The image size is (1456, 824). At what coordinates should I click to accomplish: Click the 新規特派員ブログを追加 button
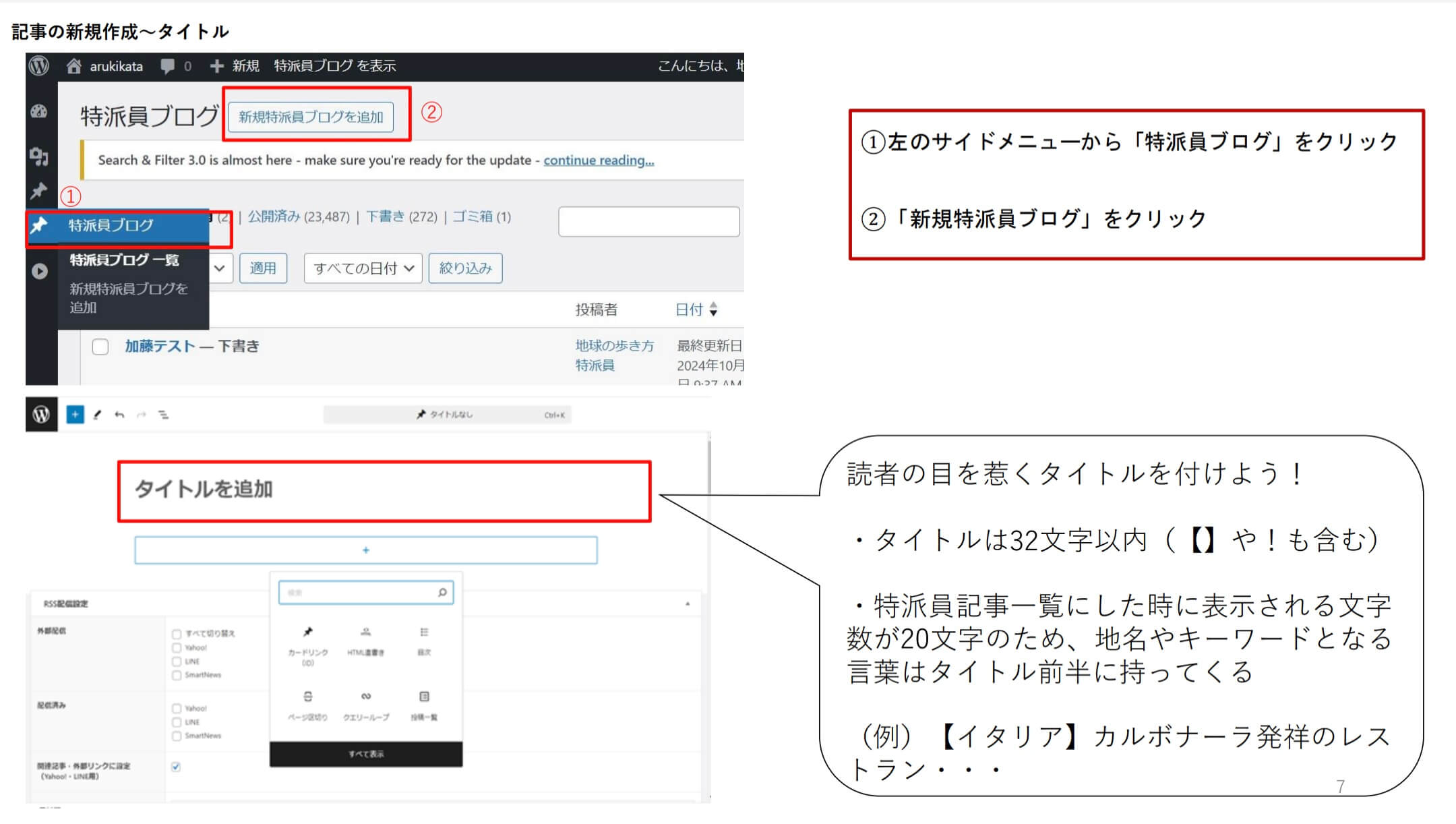(311, 117)
